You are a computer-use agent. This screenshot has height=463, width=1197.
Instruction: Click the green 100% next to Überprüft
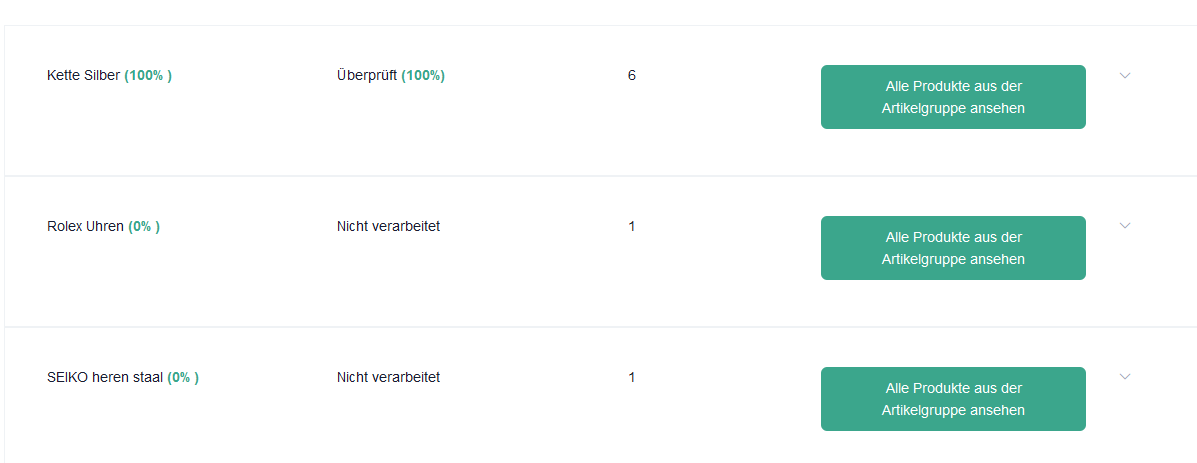(x=423, y=76)
